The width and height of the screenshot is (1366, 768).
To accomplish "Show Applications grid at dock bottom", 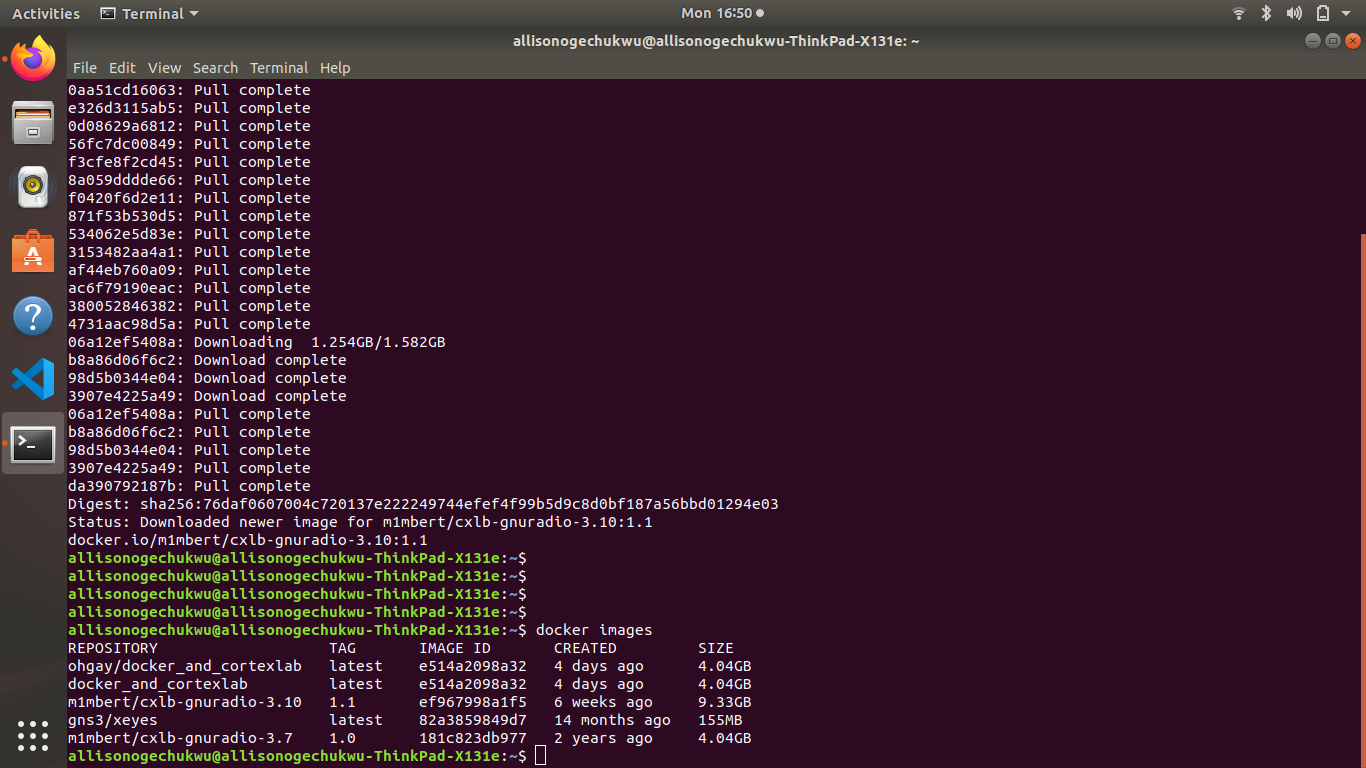I will click(x=33, y=735).
